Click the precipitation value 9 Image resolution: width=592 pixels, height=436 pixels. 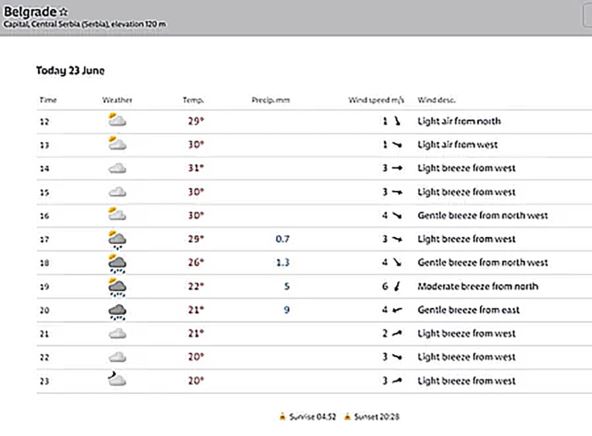[287, 310]
